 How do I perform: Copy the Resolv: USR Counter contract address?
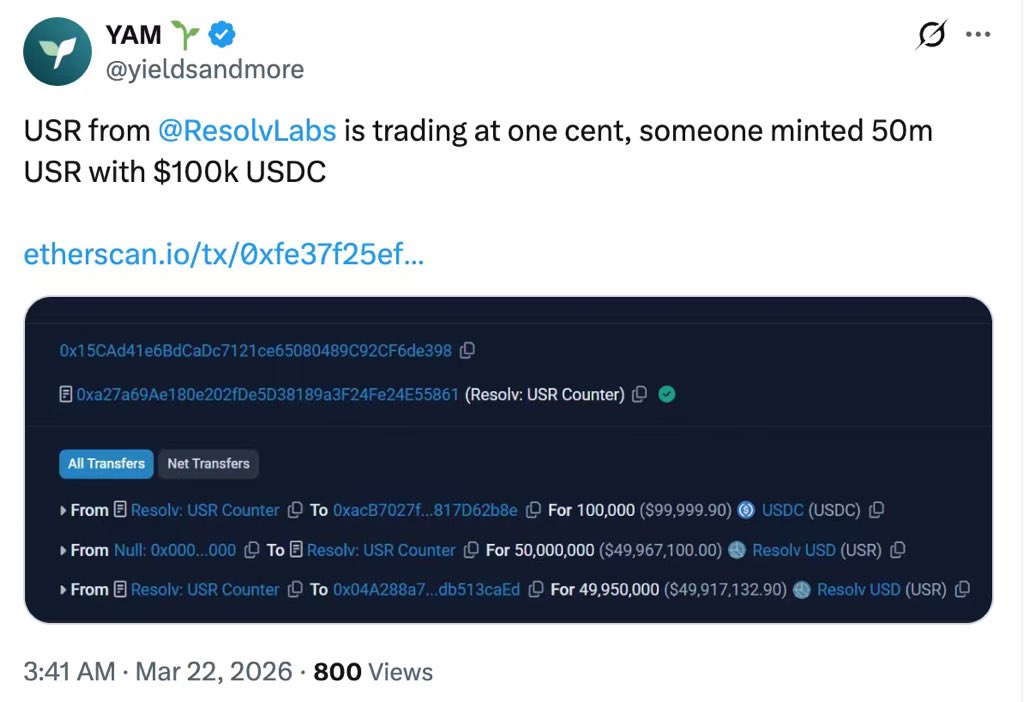click(640, 394)
